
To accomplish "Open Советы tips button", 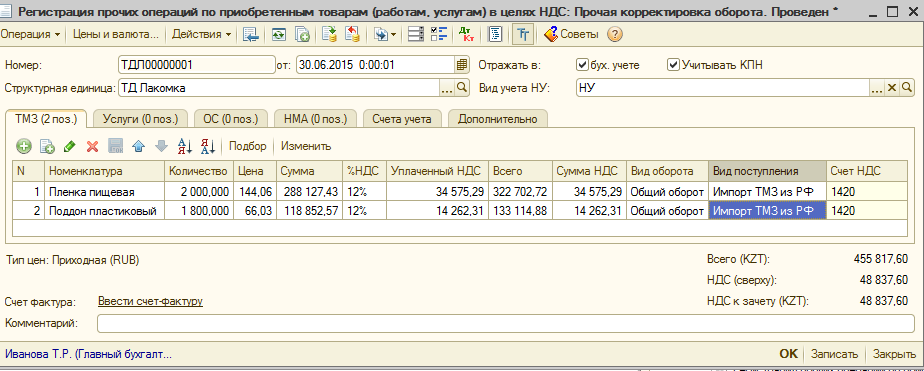I will (571, 35).
